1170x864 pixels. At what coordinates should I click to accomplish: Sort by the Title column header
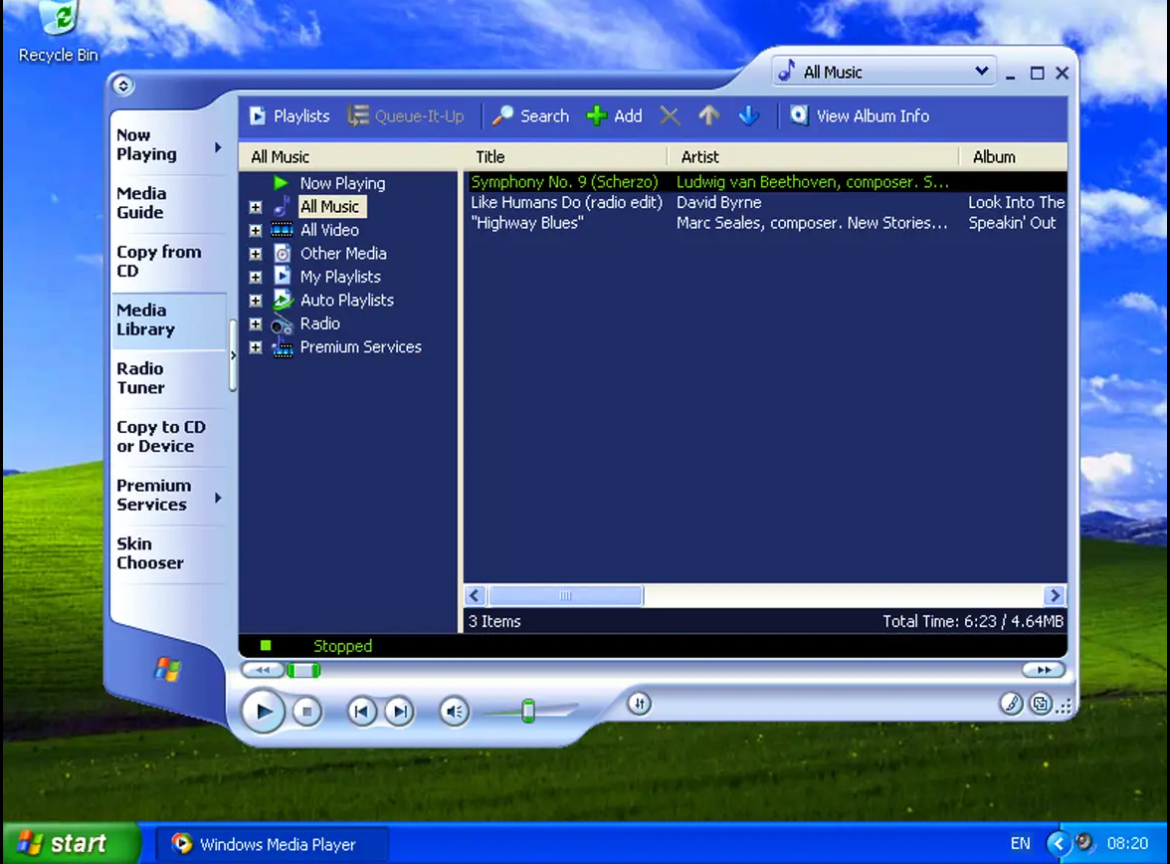566,157
